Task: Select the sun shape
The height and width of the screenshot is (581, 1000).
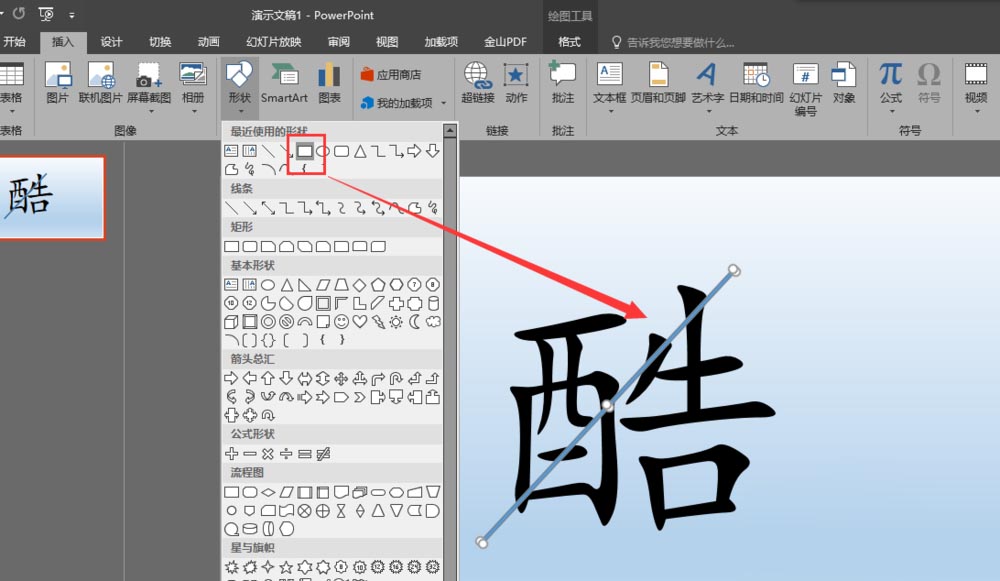Action: pos(396,321)
